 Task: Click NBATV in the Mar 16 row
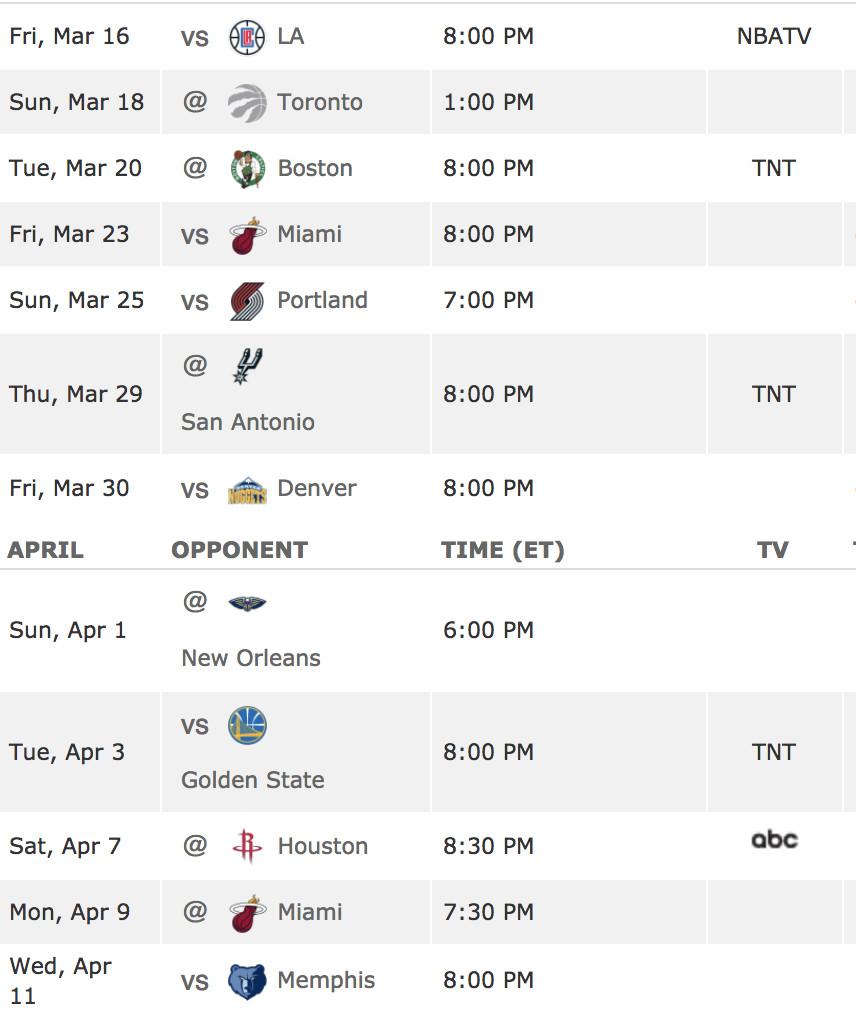(x=774, y=36)
